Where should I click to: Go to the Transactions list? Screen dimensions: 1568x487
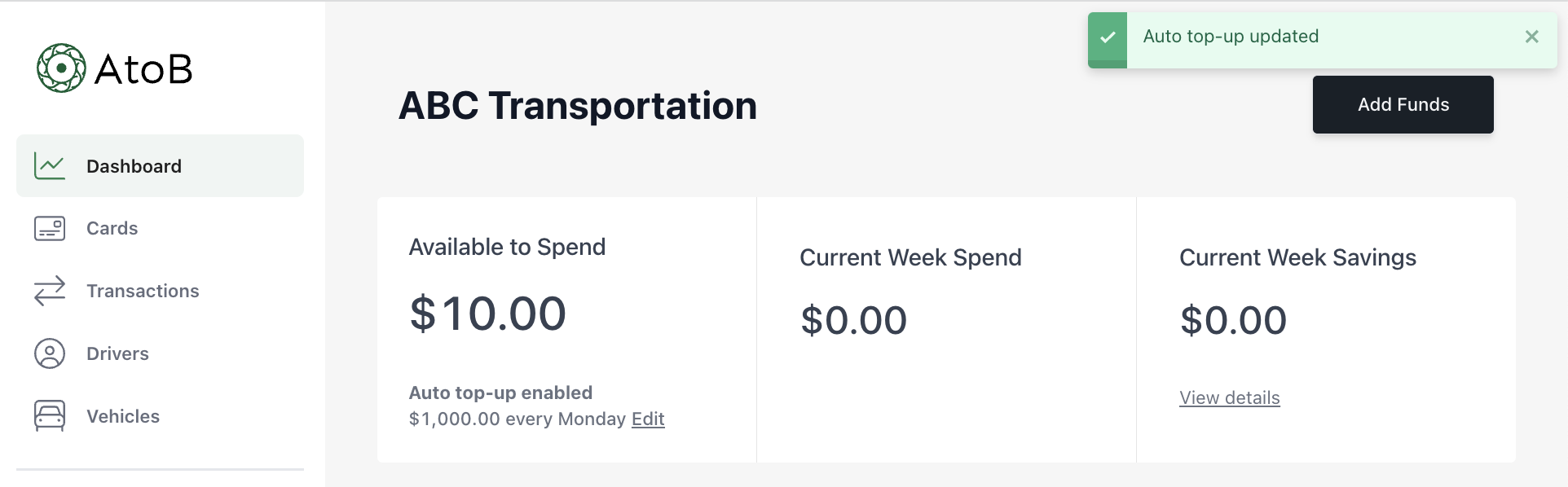point(143,291)
